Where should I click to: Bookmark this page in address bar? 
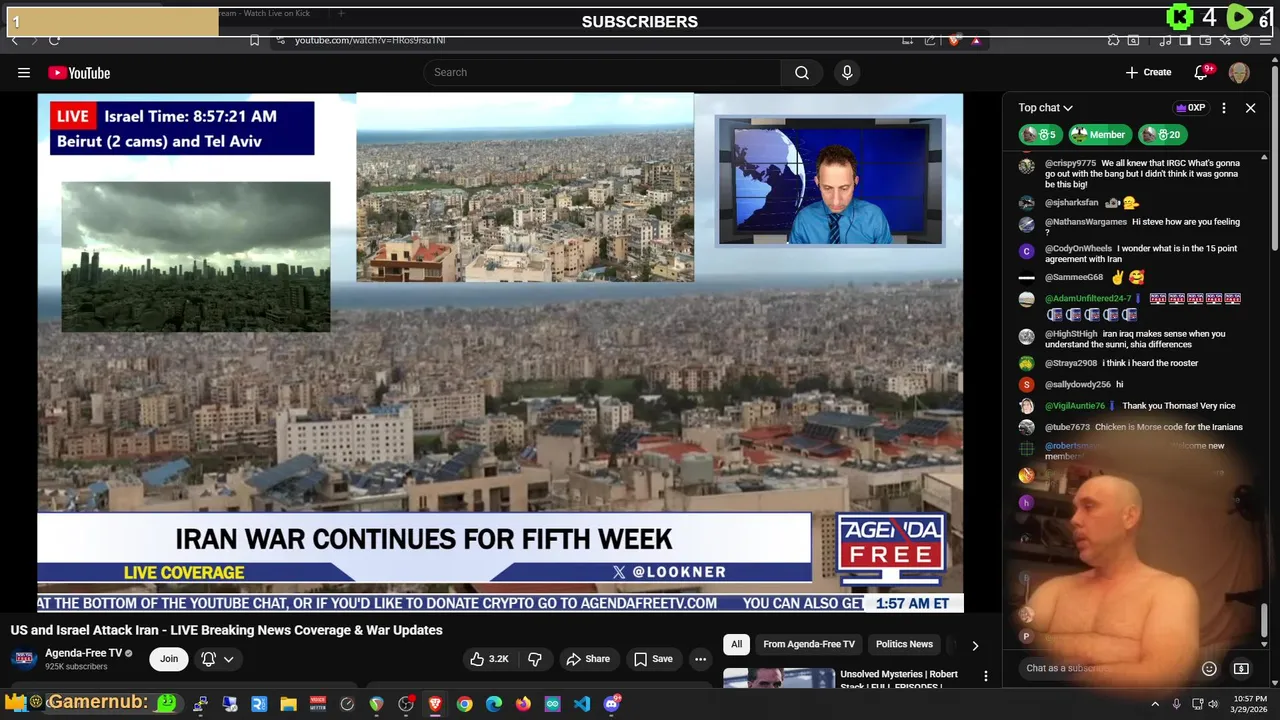click(x=254, y=40)
